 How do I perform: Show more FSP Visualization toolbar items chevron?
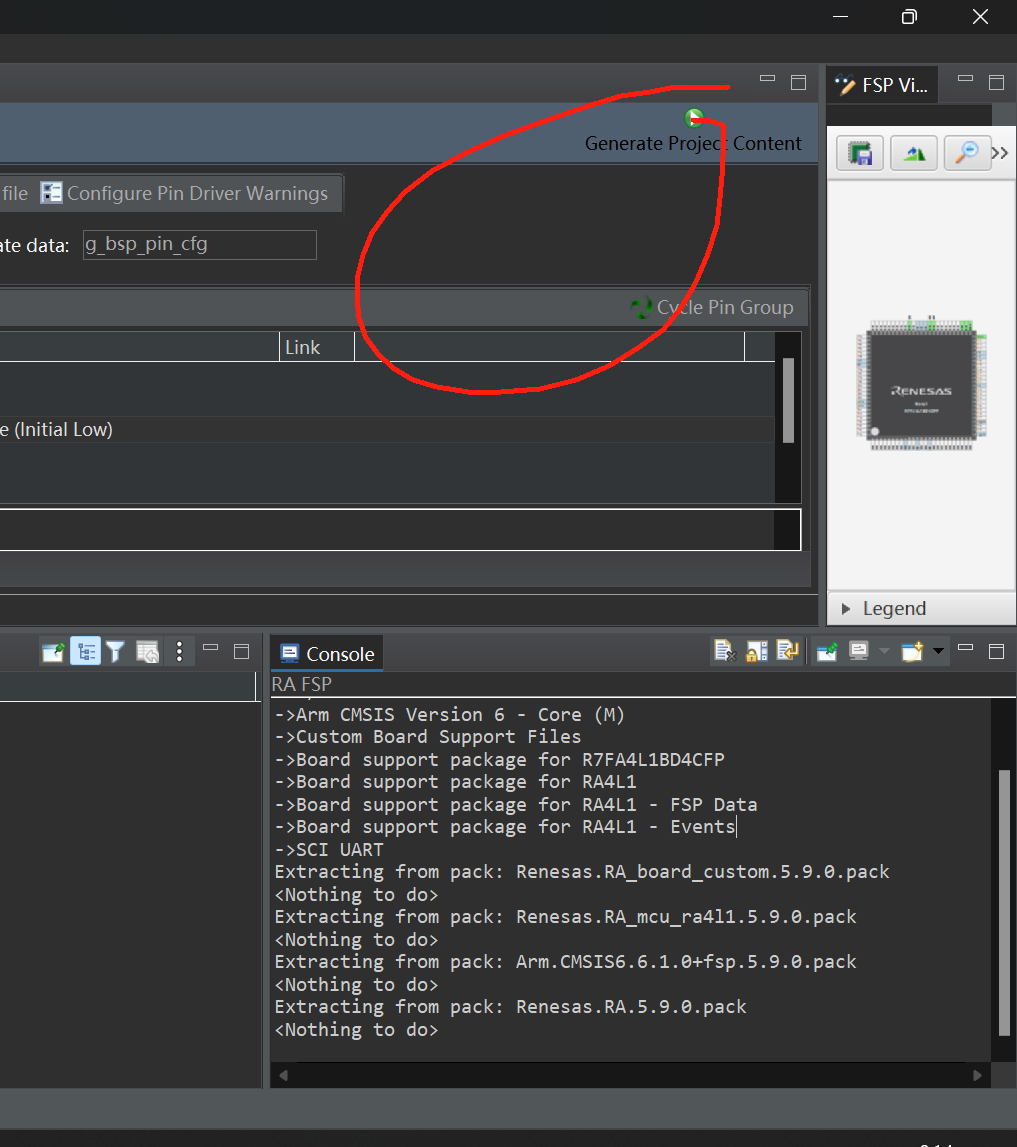tap(1000, 153)
